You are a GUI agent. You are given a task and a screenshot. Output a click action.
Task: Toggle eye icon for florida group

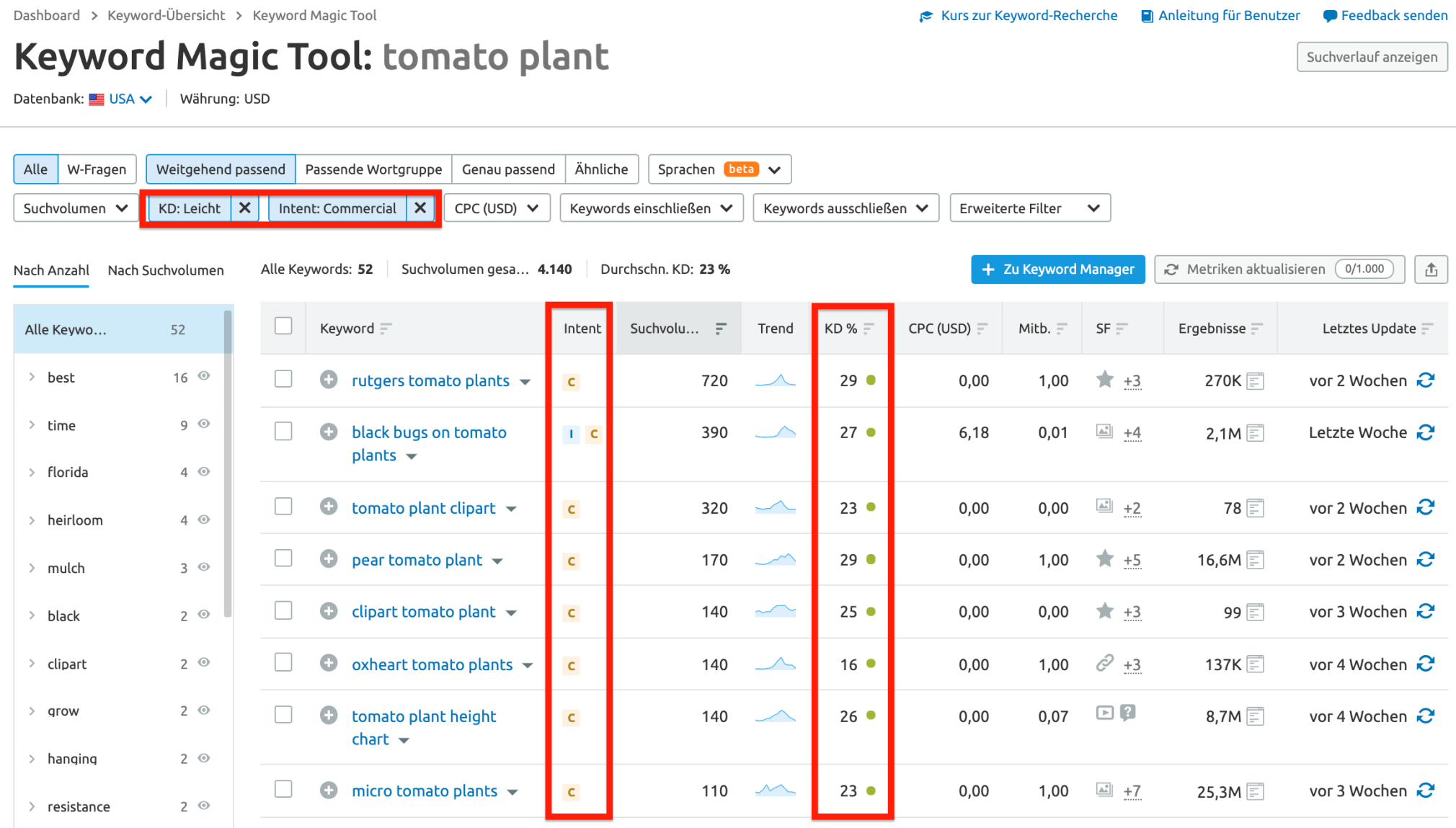point(204,471)
